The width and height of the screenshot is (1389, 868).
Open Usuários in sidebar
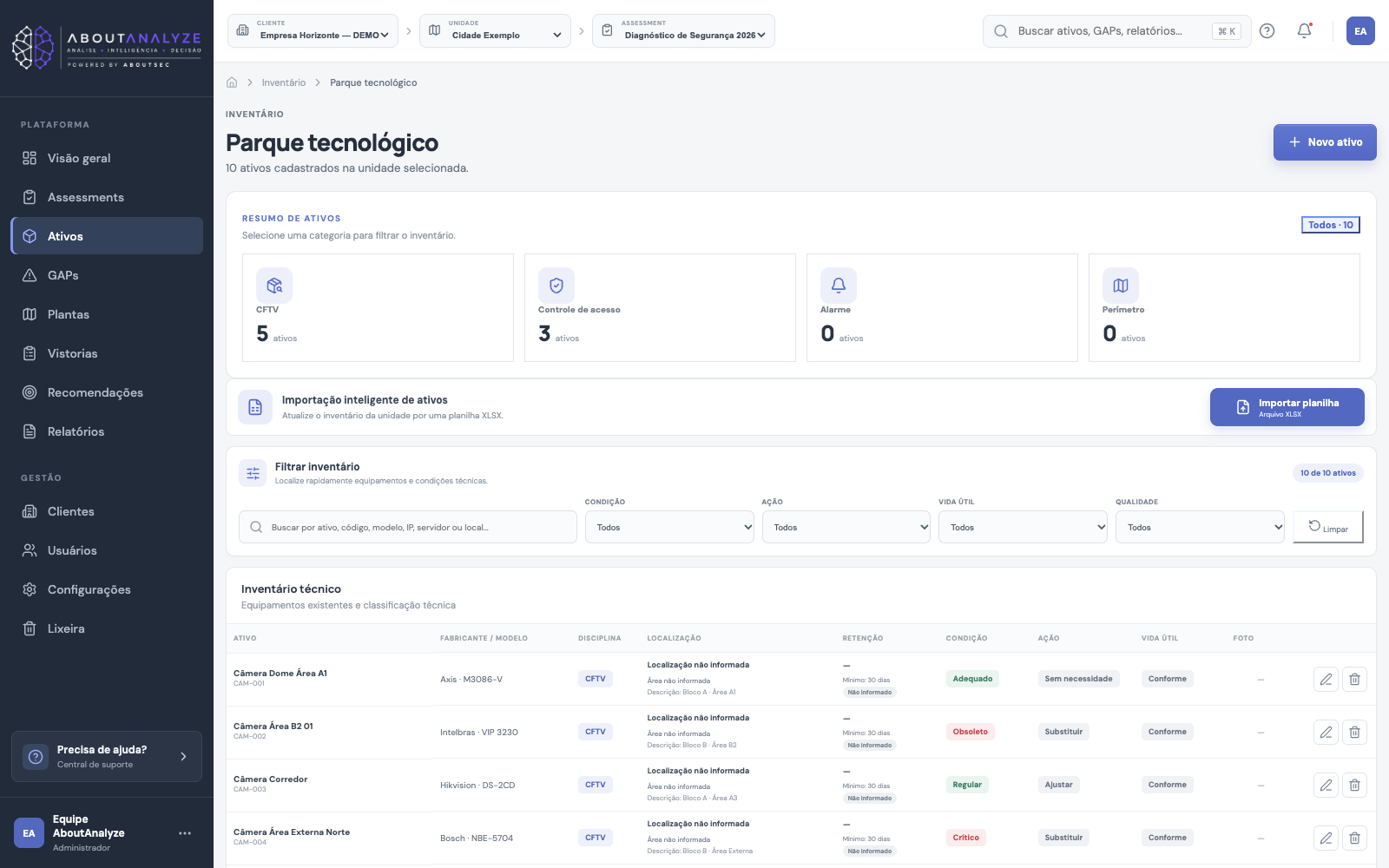(x=107, y=550)
